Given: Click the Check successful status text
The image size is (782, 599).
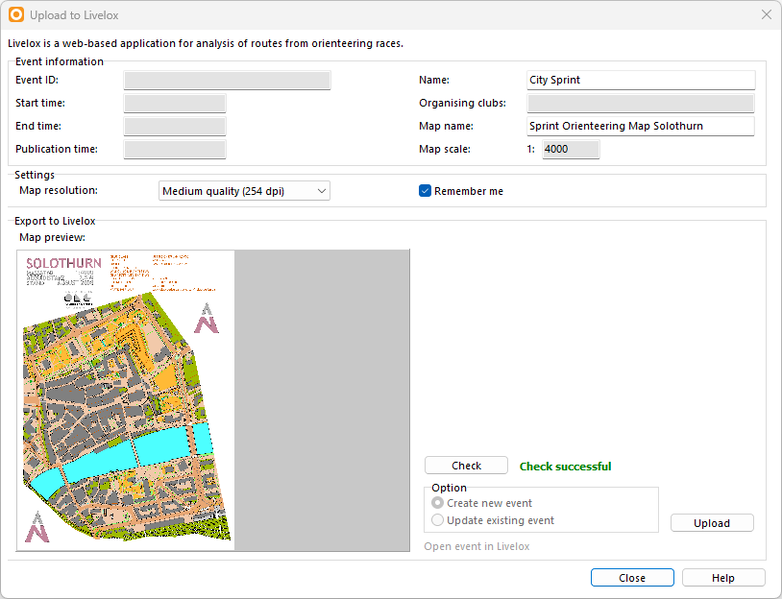Looking at the screenshot, I should tap(565, 466).
